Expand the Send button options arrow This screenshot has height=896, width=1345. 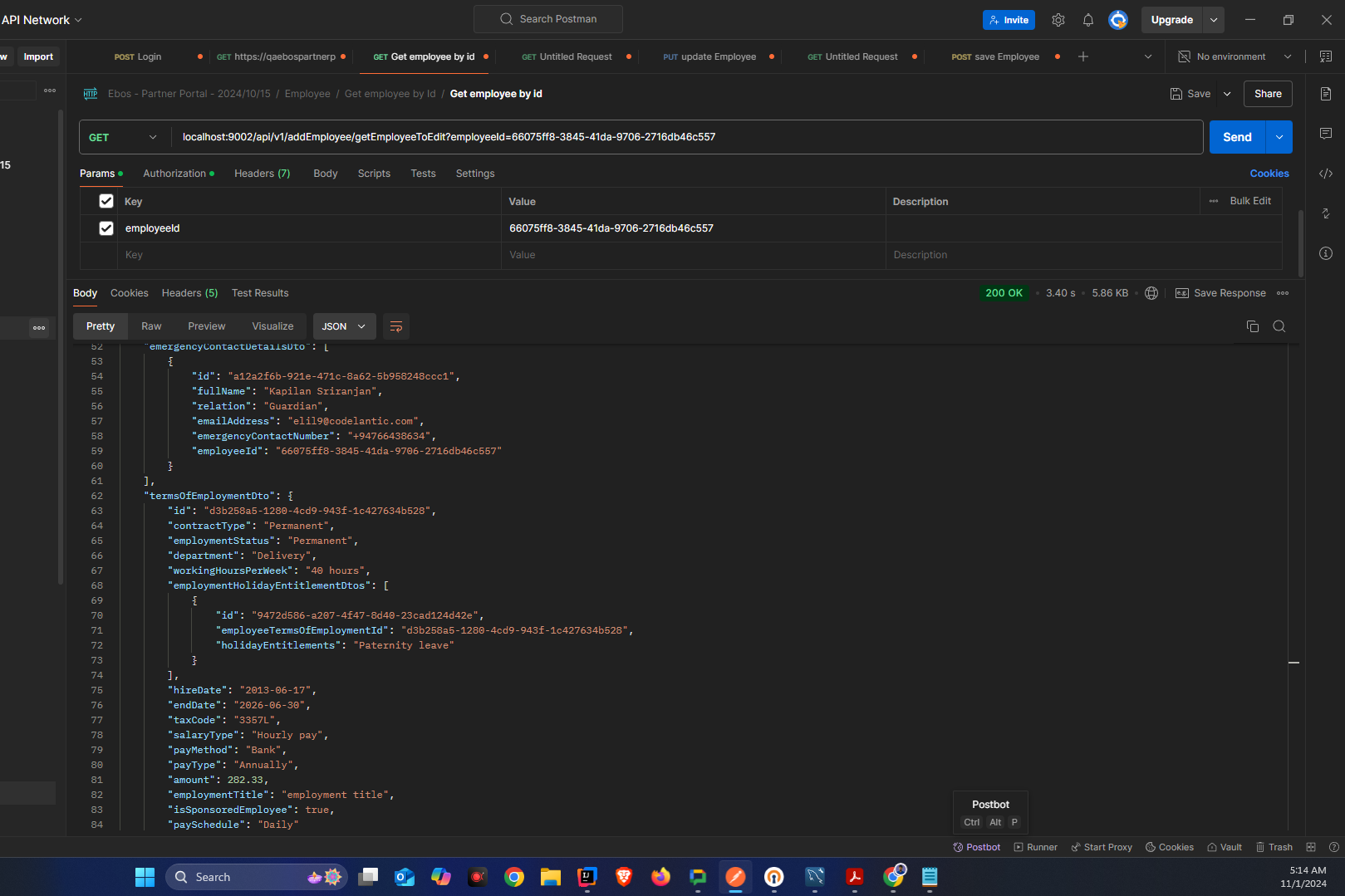click(x=1279, y=137)
